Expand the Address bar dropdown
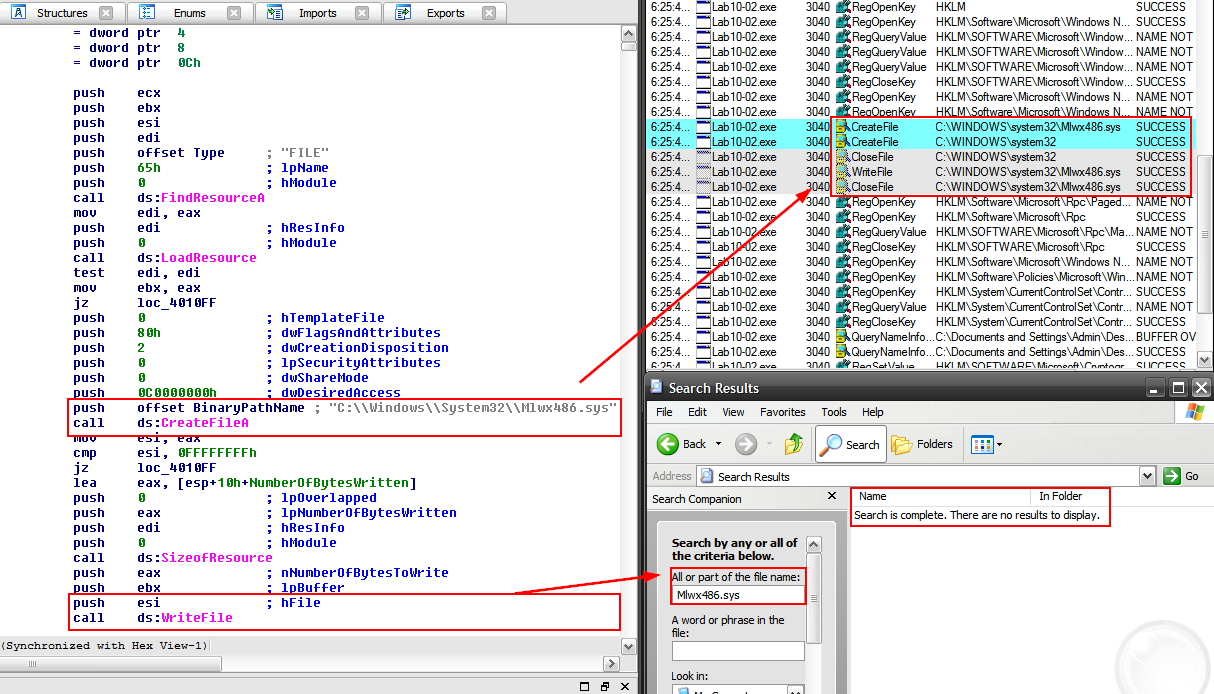Image resolution: width=1214 pixels, height=694 pixels. pyautogui.click(x=1147, y=476)
